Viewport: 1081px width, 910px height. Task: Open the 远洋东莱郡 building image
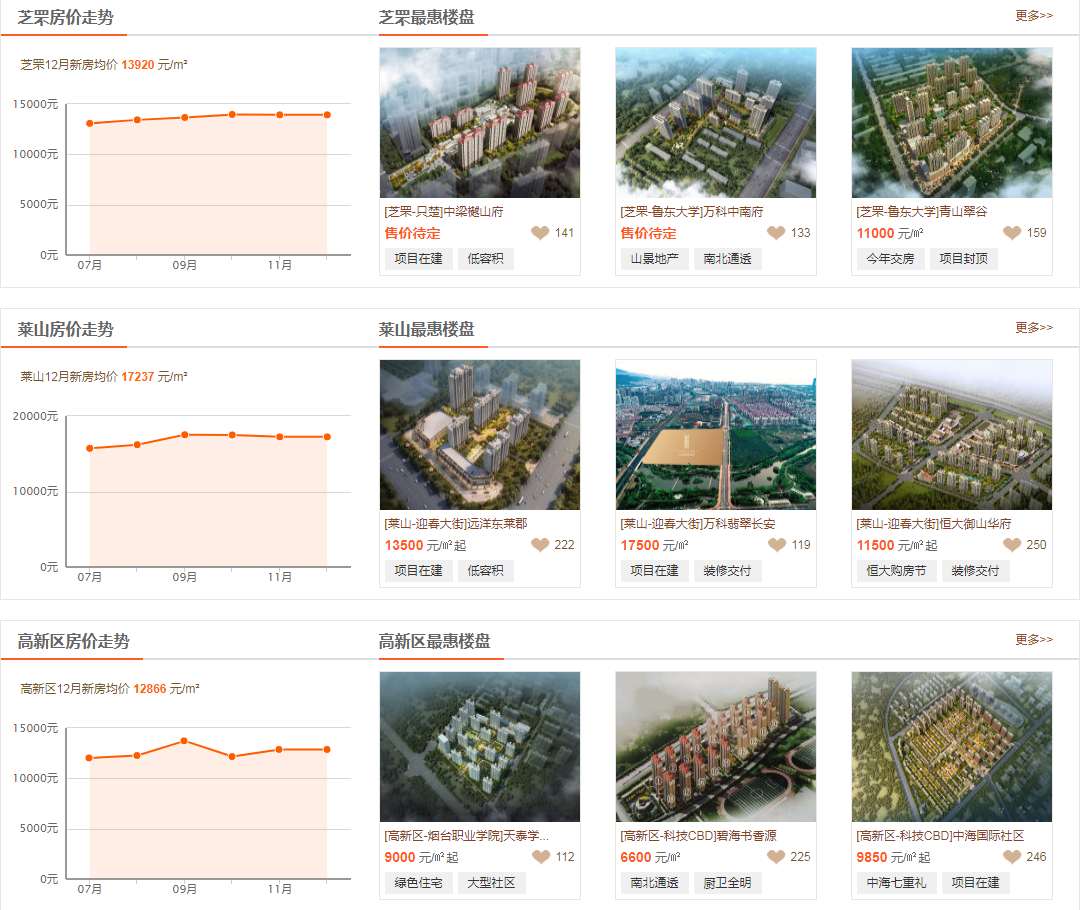click(x=480, y=435)
